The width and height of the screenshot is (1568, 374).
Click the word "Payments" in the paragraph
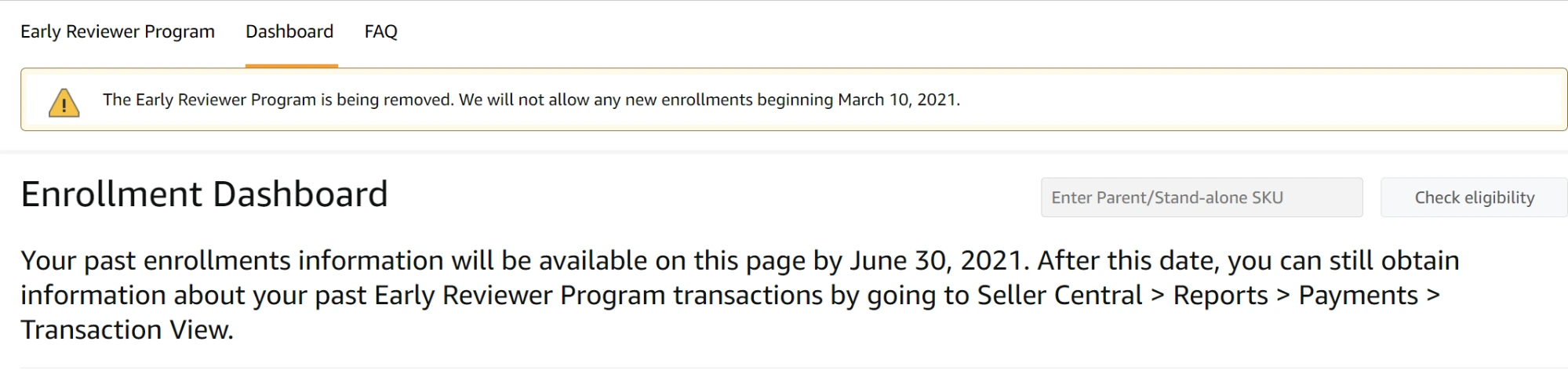coord(1358,296)
